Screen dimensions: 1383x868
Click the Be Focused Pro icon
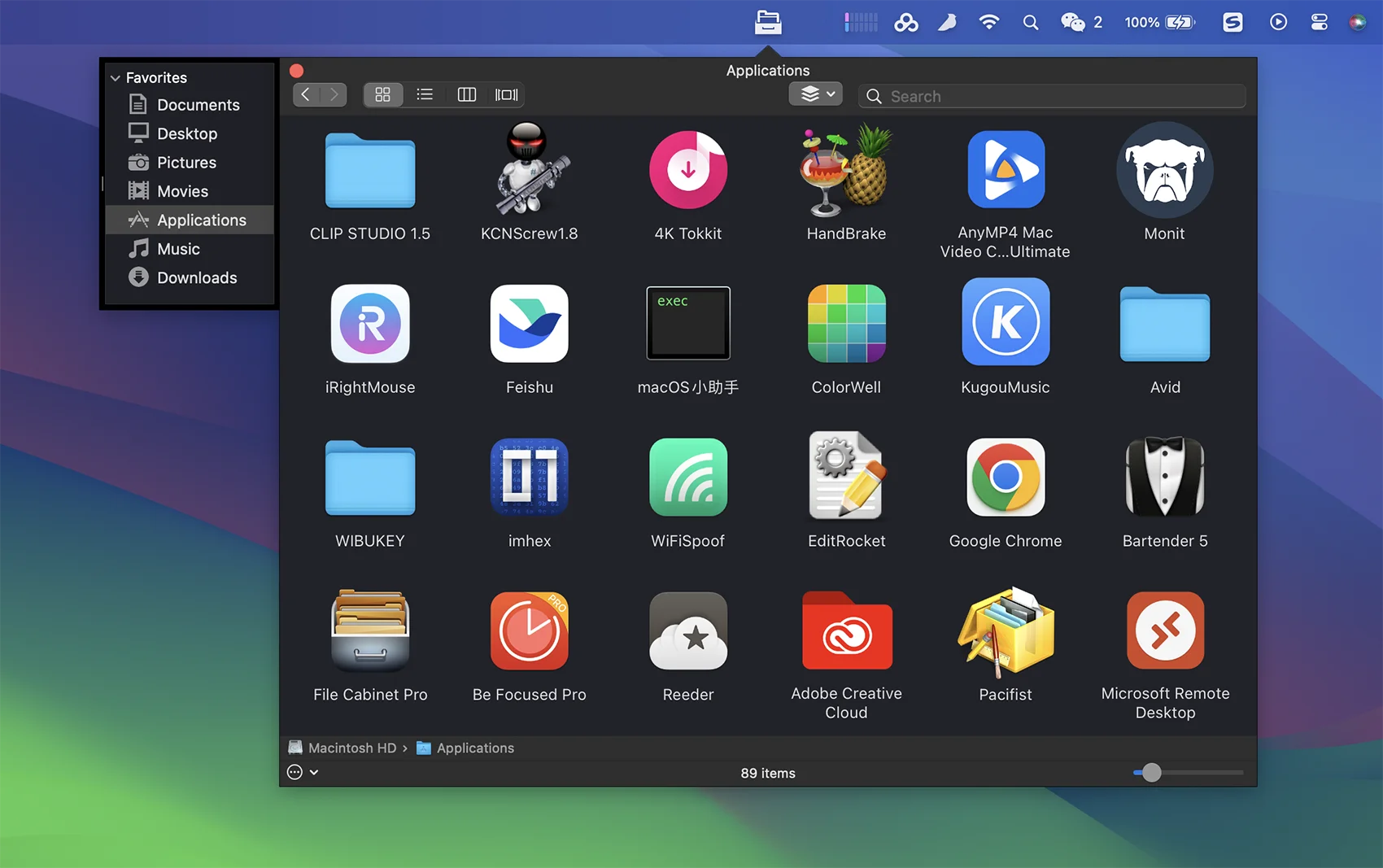click(530, 631)
